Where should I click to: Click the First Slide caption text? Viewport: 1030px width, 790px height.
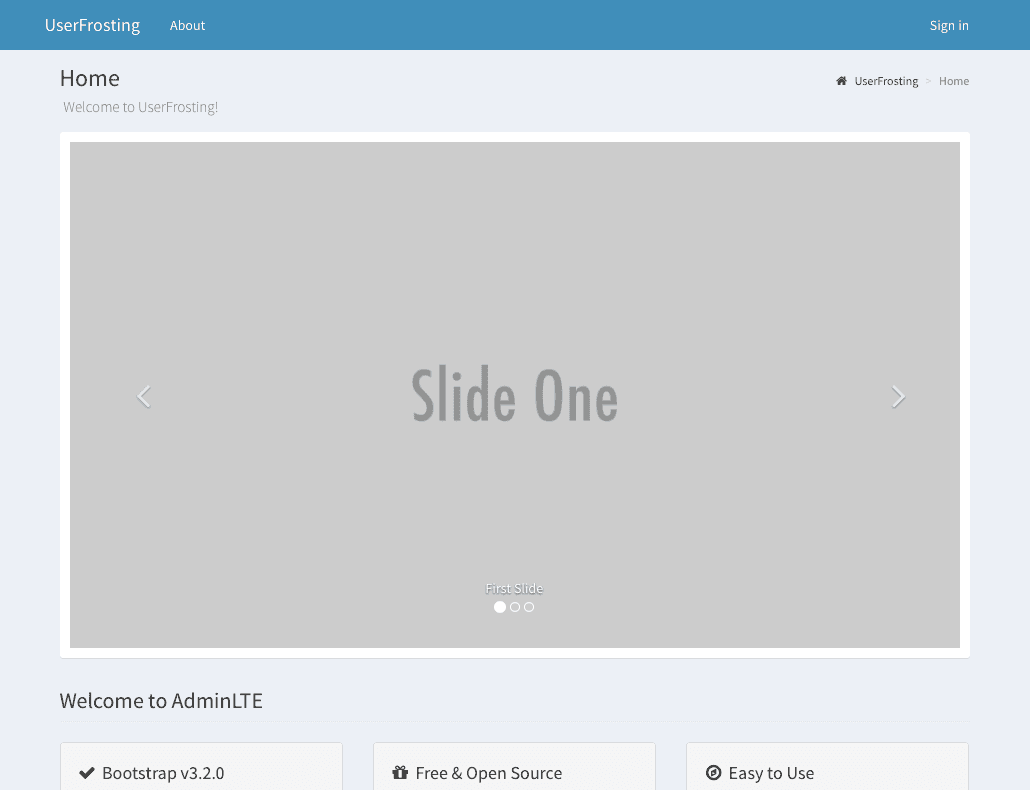pyautogui.click(x=514, y=589)
